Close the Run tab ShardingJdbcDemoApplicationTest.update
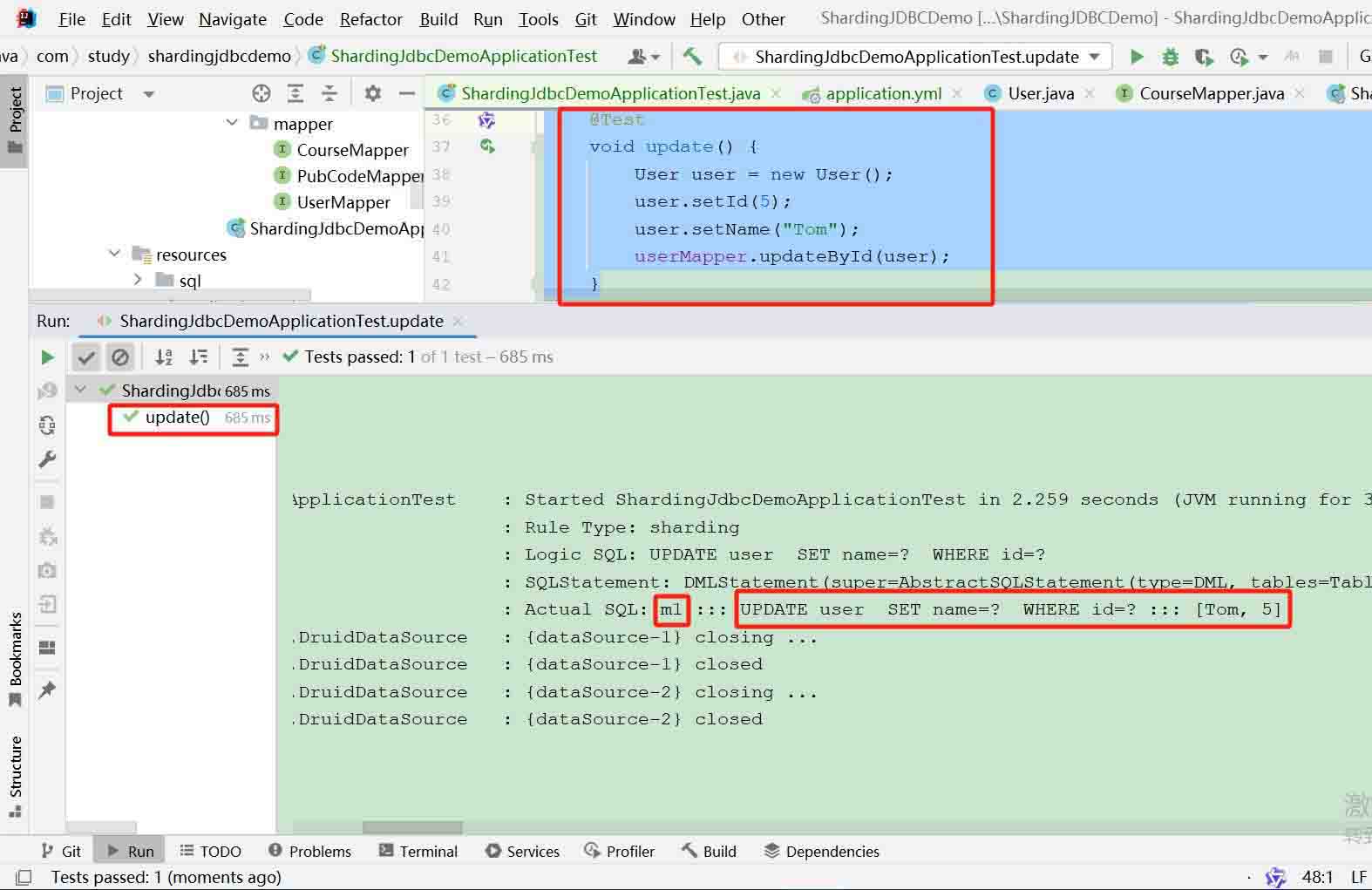 coord(458,321)
